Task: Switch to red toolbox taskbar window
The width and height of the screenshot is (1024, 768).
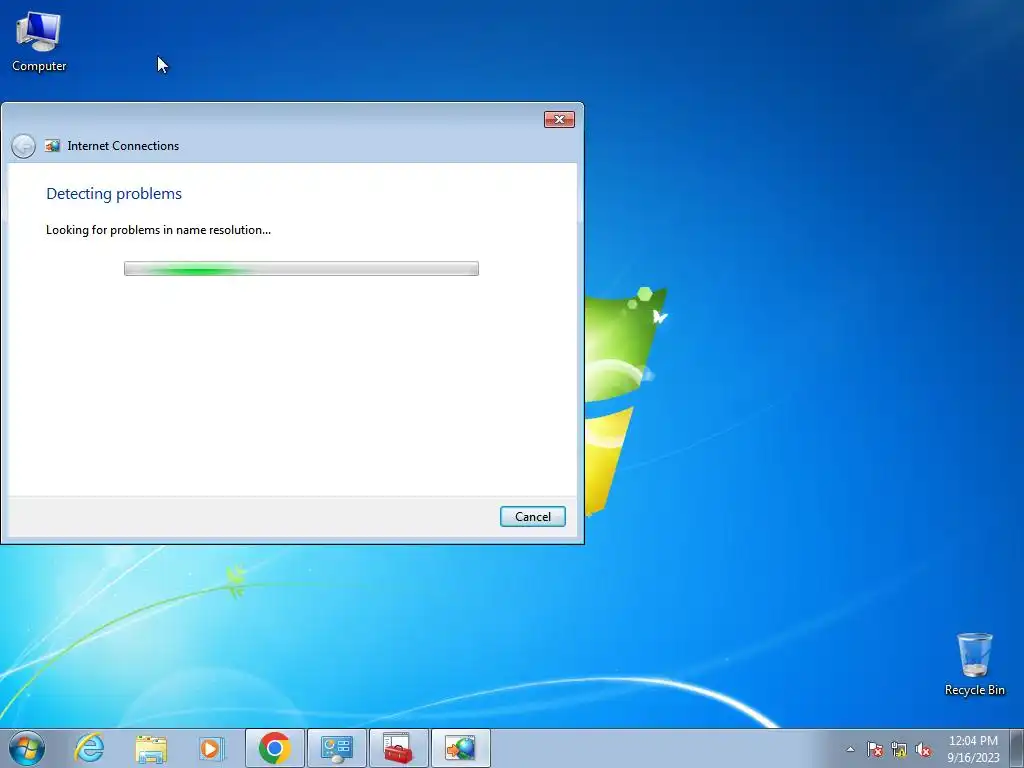Action: (398, 748)
